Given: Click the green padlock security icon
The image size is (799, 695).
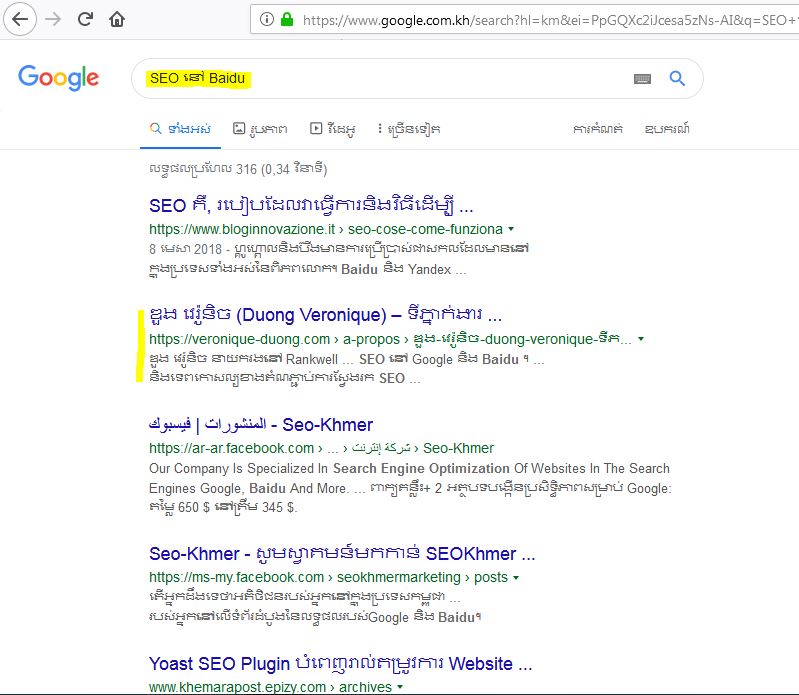Looking at the screenshot, I should [x=287, y=19].
